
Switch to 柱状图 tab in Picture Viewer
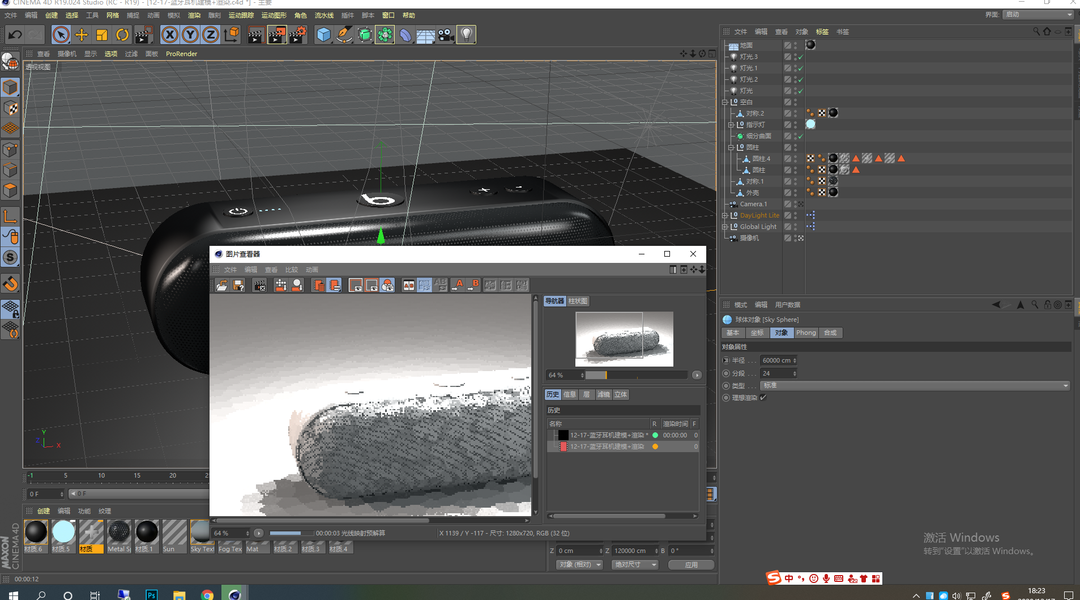click(578, 301)
